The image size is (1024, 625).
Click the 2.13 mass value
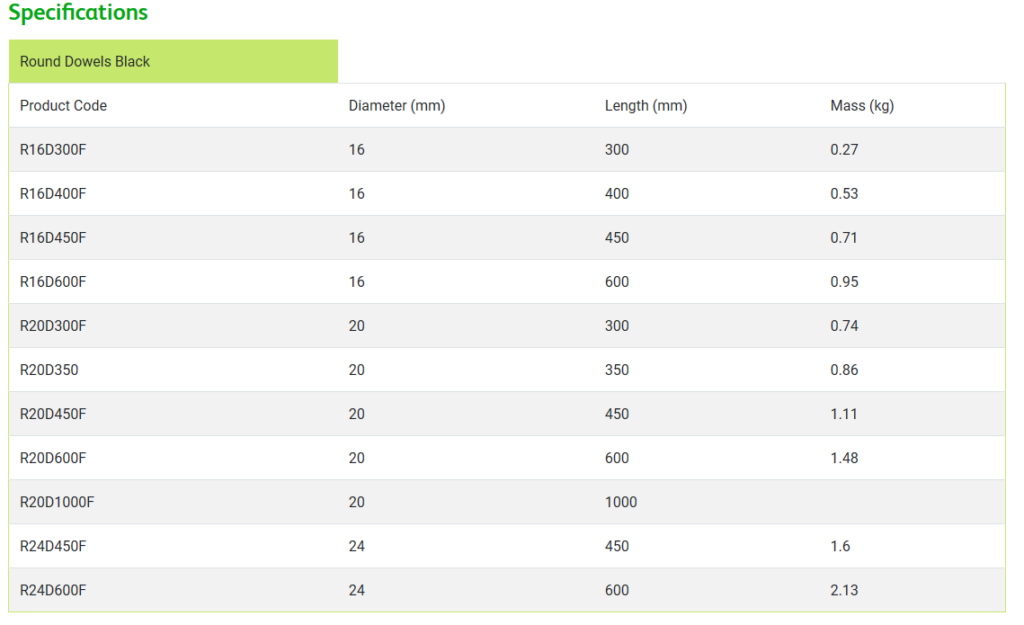[844, 590]
